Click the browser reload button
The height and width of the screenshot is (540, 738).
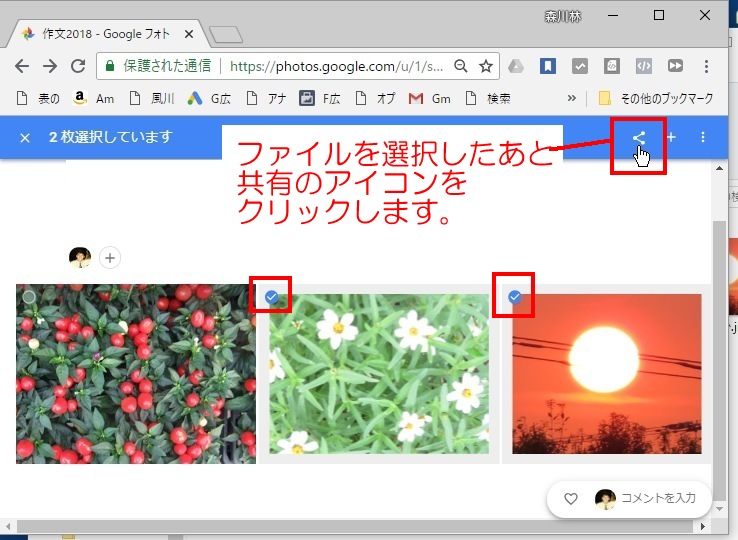(x=78, y=66)
